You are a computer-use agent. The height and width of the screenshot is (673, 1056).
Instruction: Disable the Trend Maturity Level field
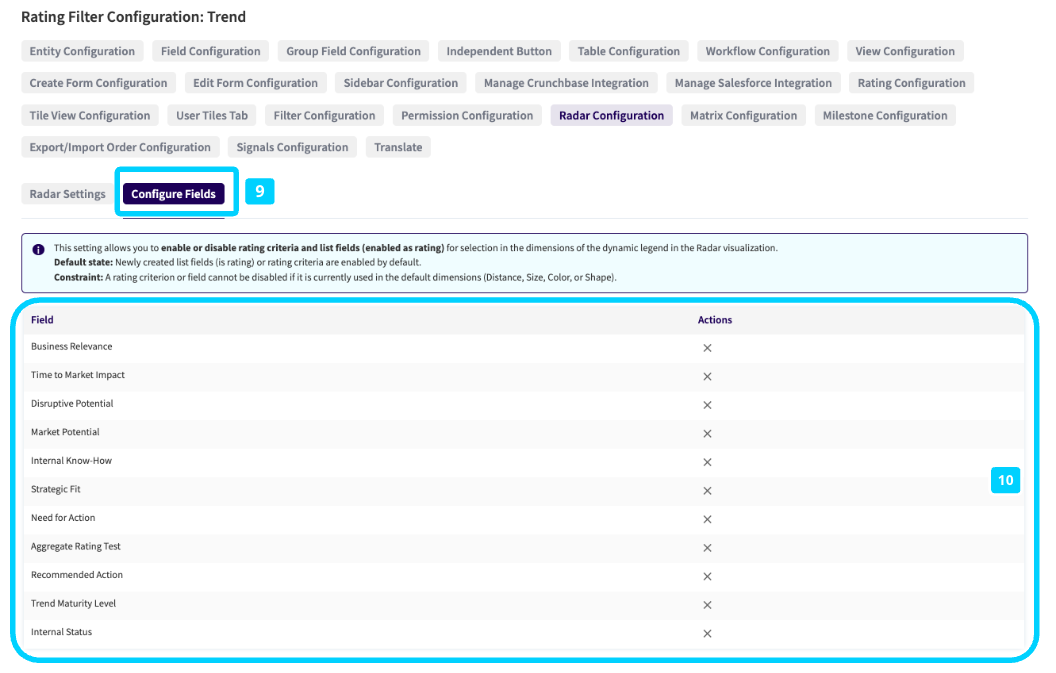707,605
